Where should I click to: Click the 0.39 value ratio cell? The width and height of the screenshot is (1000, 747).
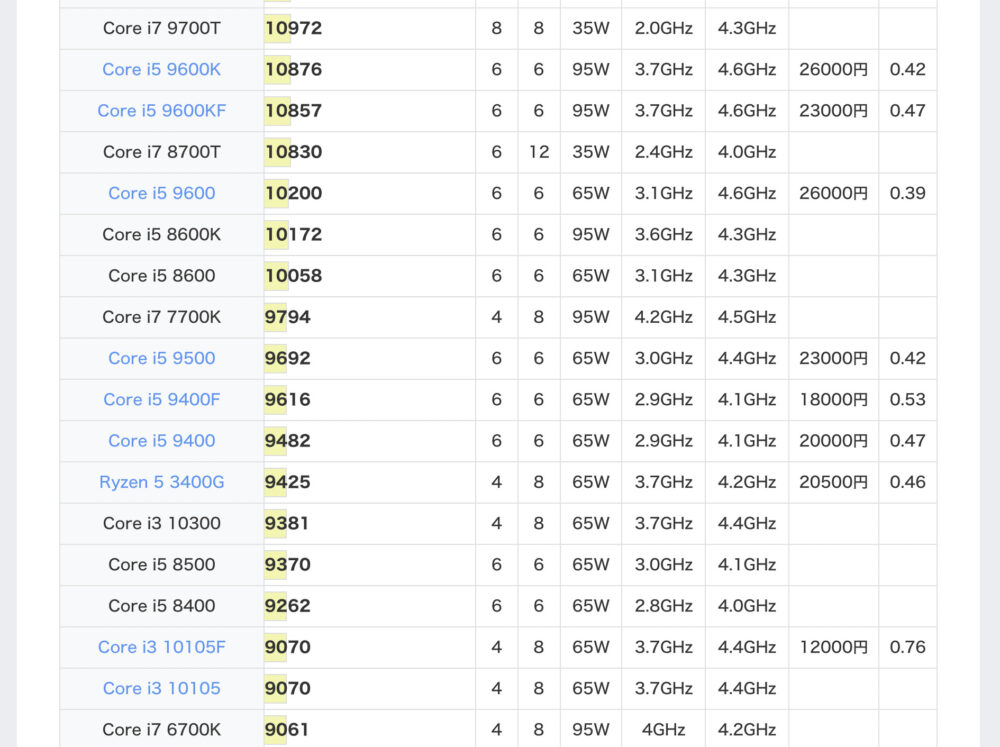908,193
